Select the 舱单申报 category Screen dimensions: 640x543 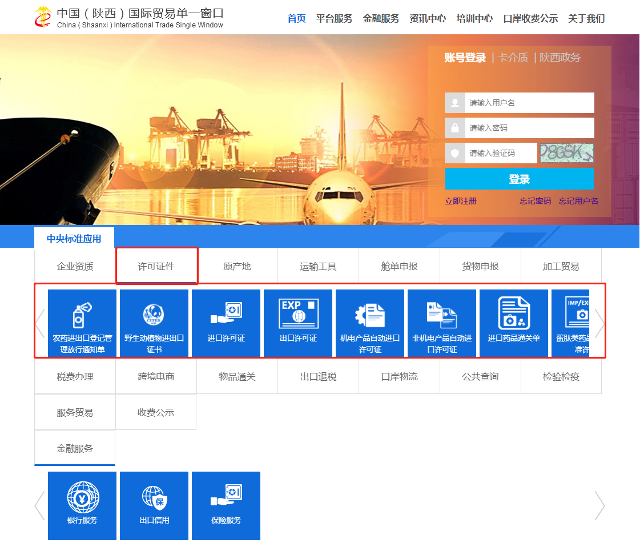click(x=399, y=266)
